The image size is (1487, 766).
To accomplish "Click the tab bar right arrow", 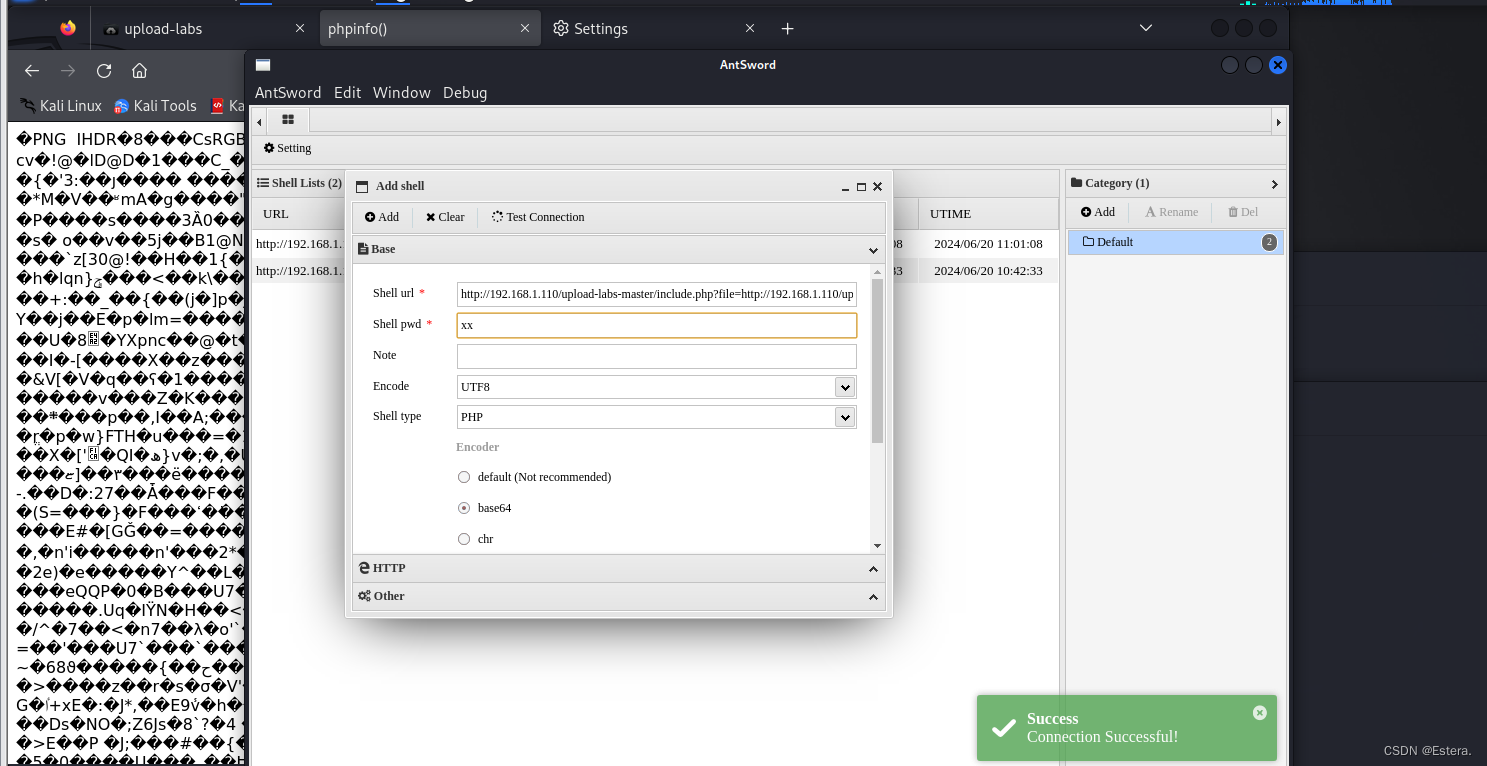I will 1278,121.
